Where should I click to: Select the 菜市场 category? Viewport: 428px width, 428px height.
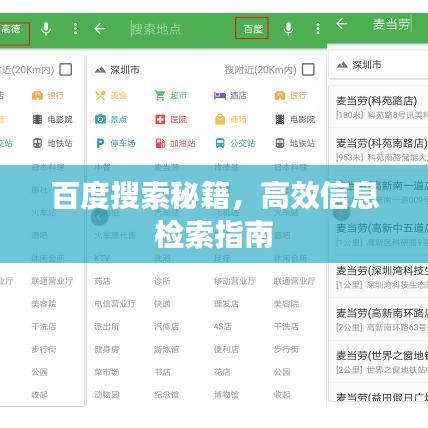pyautogui.click(x=107, y=372)
